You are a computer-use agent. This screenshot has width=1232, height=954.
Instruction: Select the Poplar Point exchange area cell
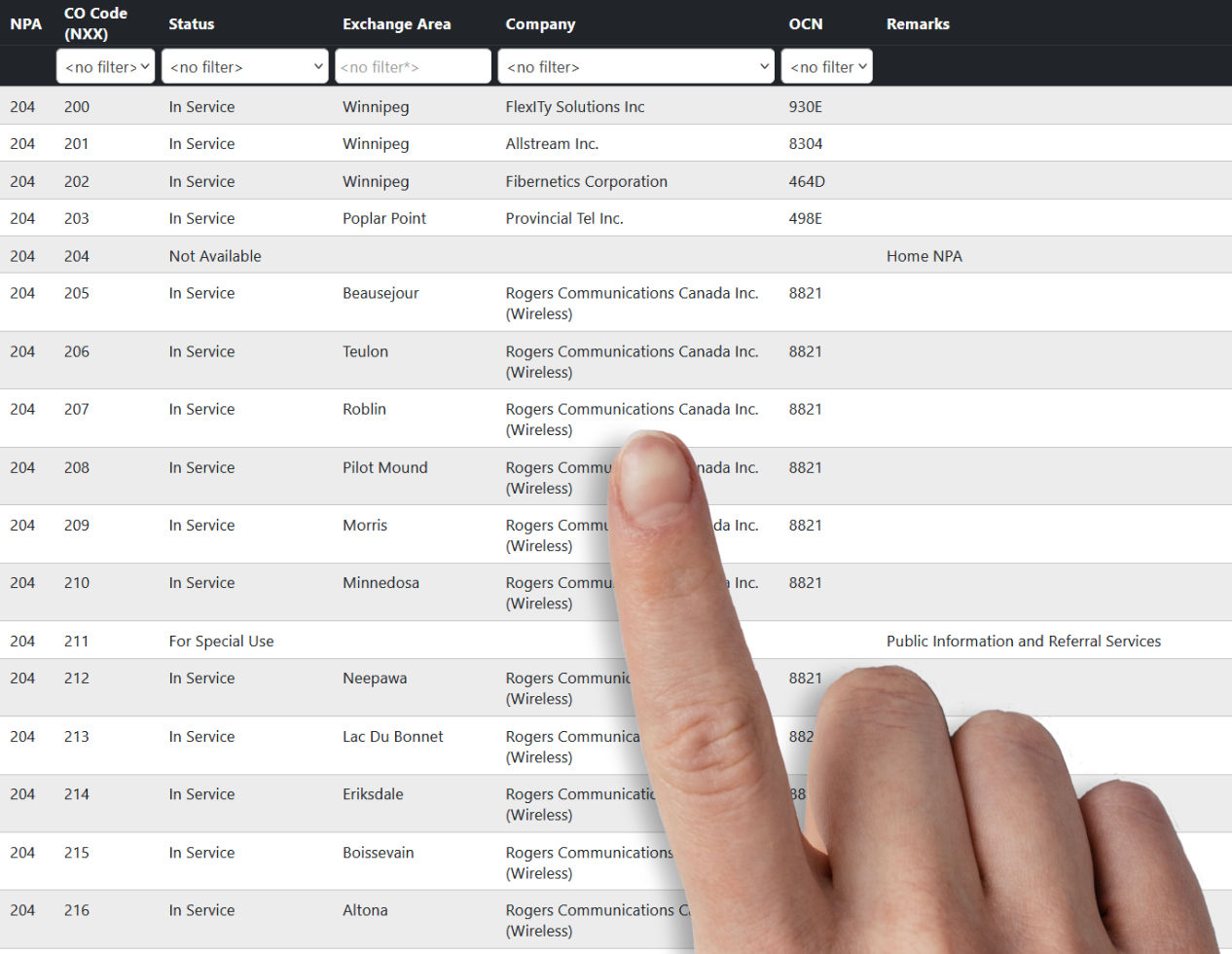coord(384,218)
